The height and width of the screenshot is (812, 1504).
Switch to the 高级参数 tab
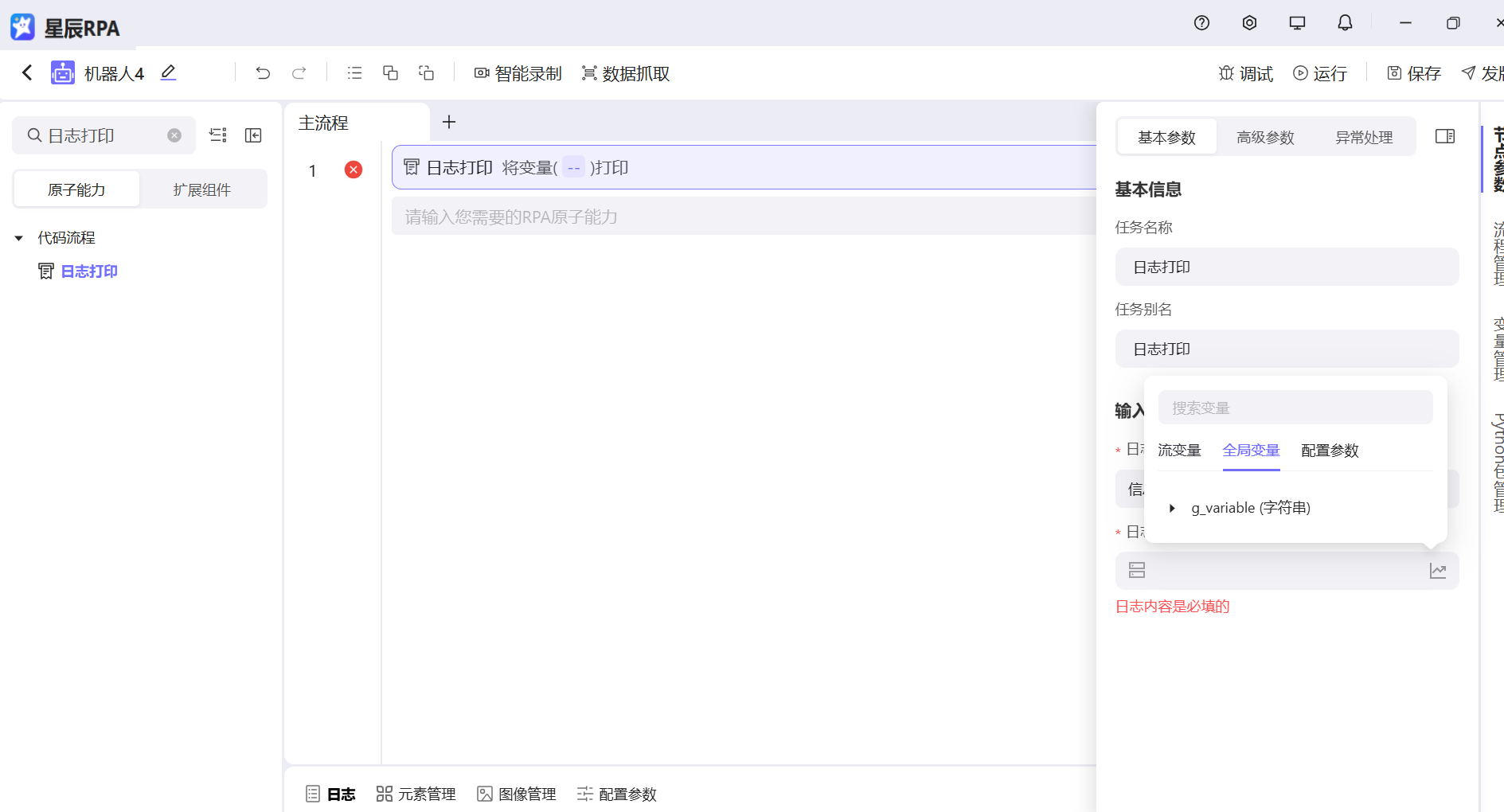pos(1264,137)
